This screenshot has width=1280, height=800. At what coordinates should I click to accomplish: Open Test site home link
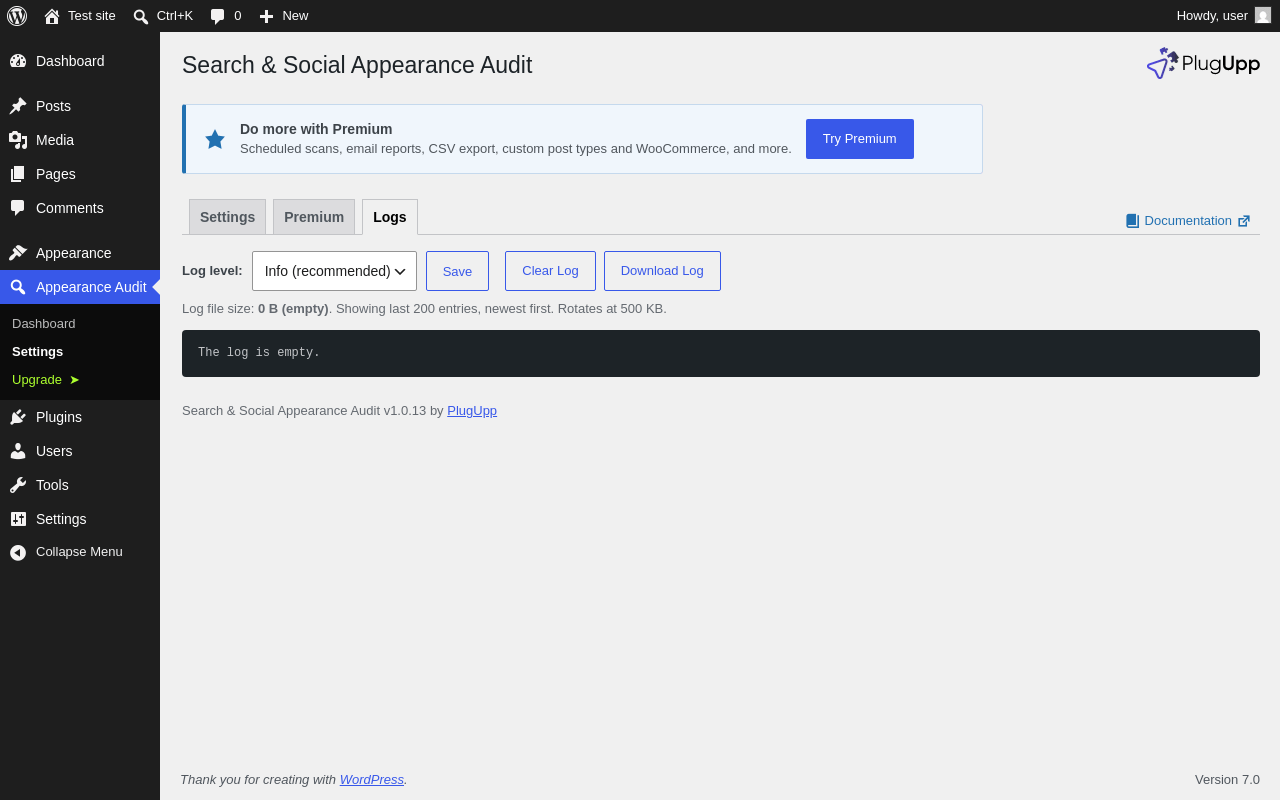tap(80, 16)
